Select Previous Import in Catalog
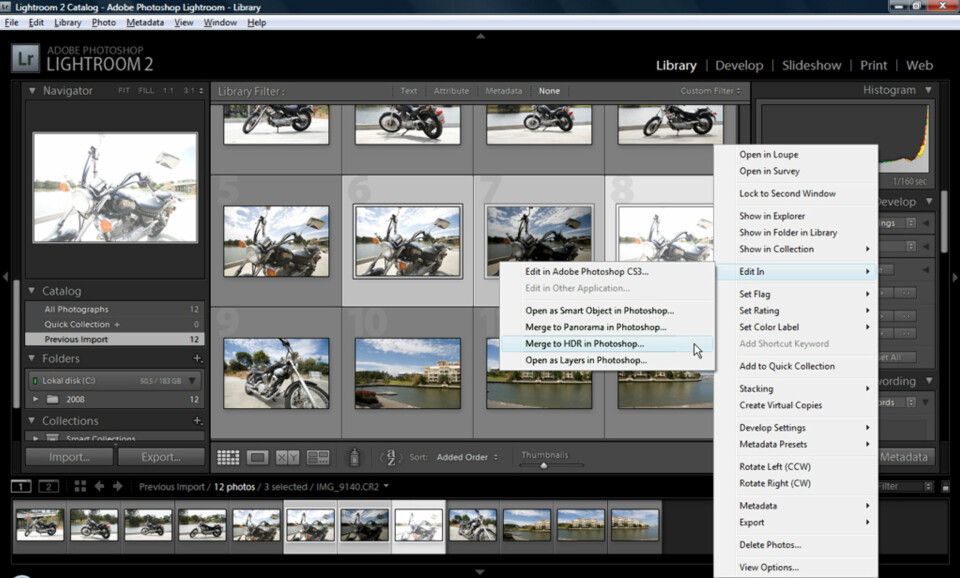 (x=114, y=339)
